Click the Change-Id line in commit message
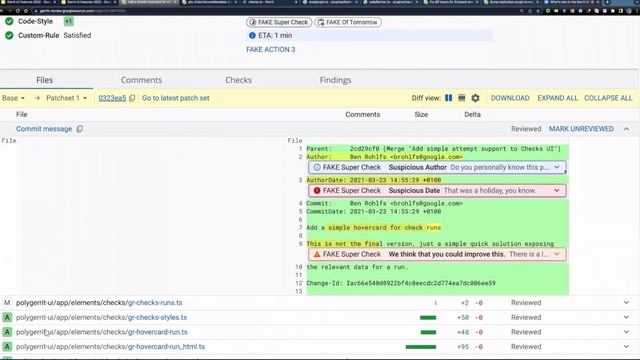The width and height of the screenshot is (640, 360). coord(401,283)
